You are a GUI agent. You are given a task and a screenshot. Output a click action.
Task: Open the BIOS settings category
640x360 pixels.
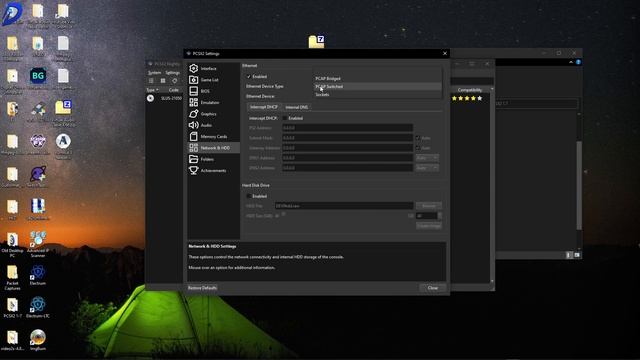pyautogui.click(x=213, y=91)
